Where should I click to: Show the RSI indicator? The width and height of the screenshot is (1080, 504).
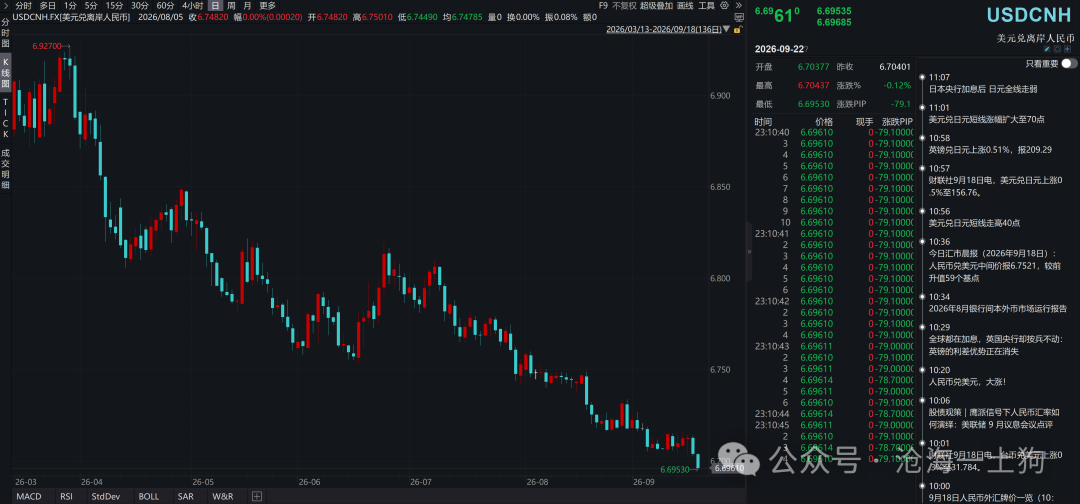66,496
